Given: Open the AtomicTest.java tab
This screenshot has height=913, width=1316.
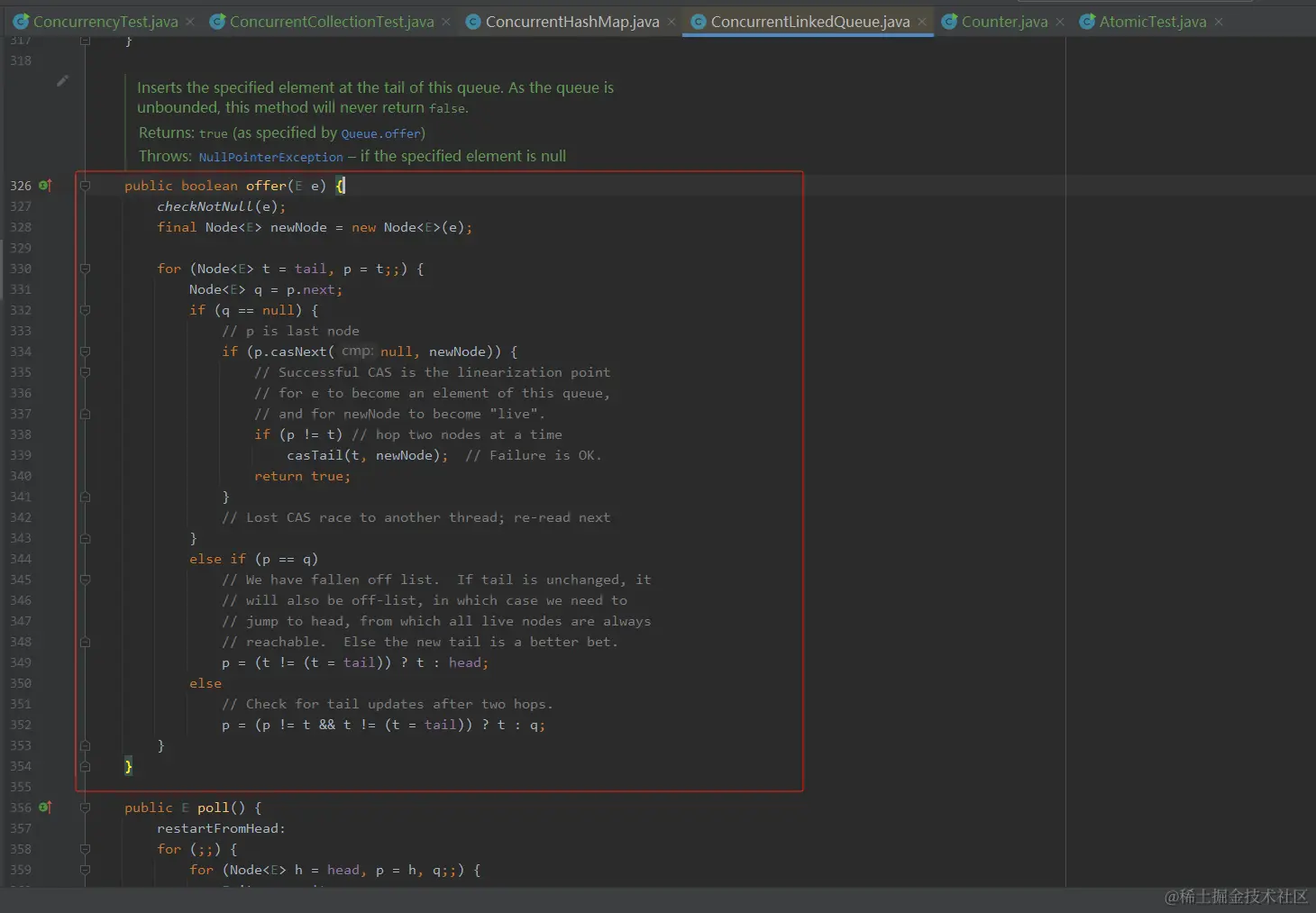Looking at the screenshot, I should 1152,22.
